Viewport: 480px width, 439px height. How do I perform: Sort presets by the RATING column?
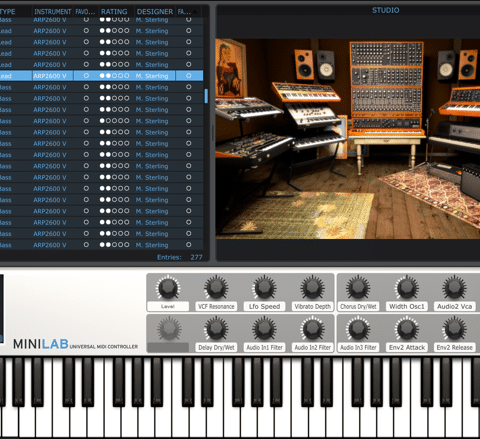(x=114, y=12)
